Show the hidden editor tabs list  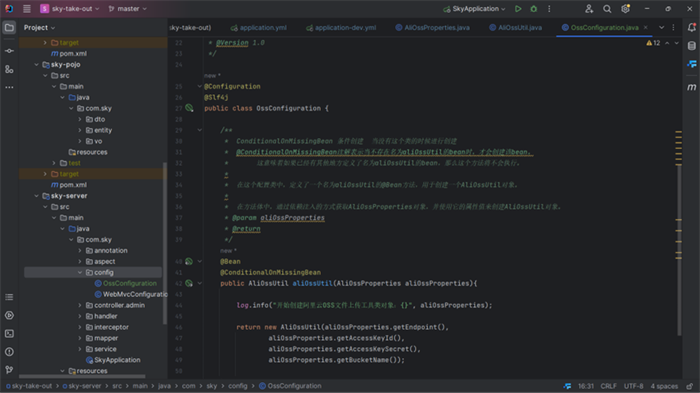tap(662, 28)
